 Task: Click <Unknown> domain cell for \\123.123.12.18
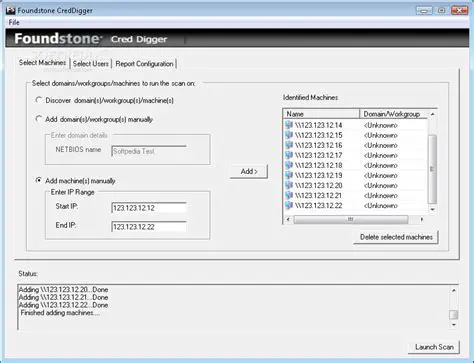click(381, 165)
